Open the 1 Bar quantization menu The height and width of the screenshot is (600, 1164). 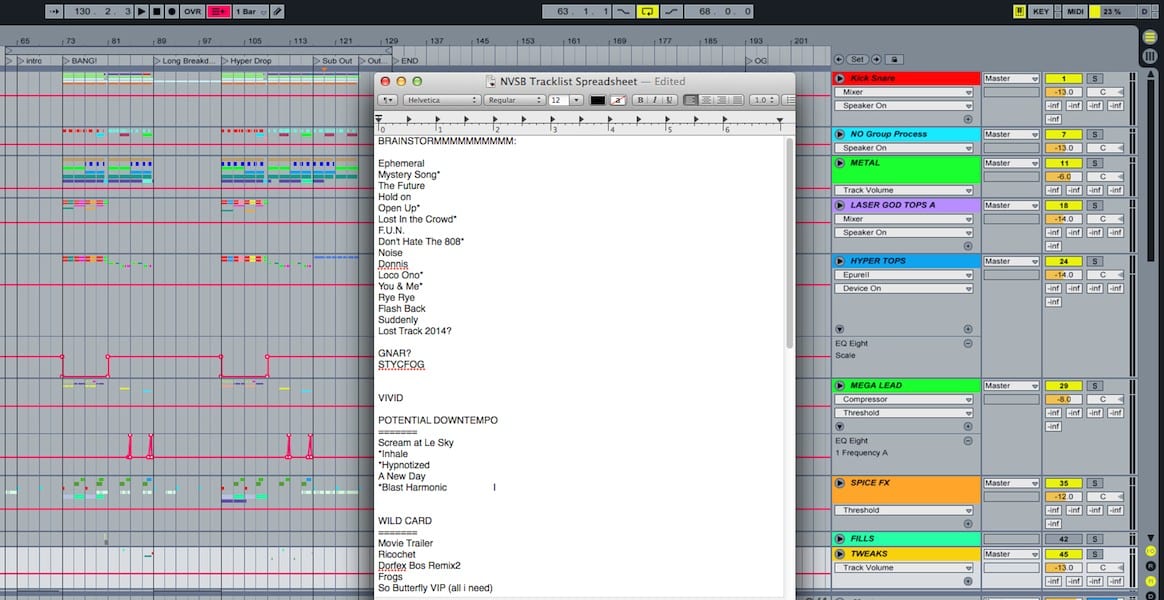point(249,11)
